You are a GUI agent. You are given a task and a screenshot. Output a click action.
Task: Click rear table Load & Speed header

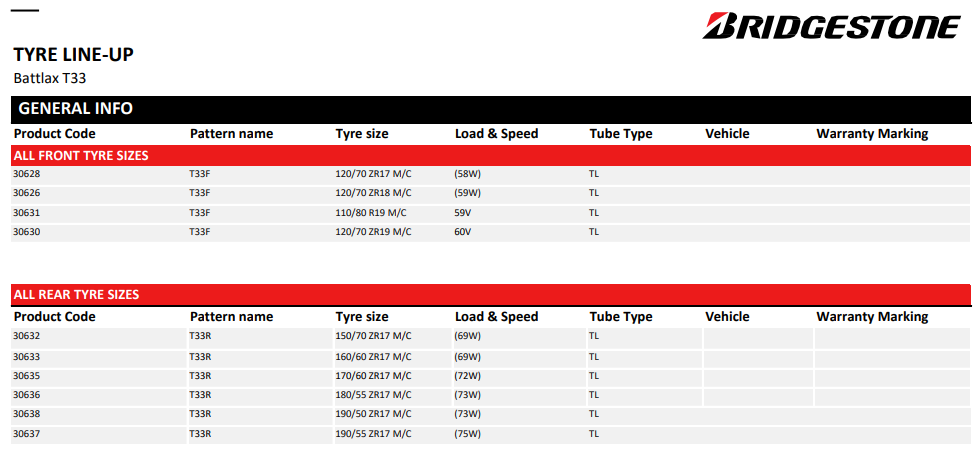pos(496,316)
